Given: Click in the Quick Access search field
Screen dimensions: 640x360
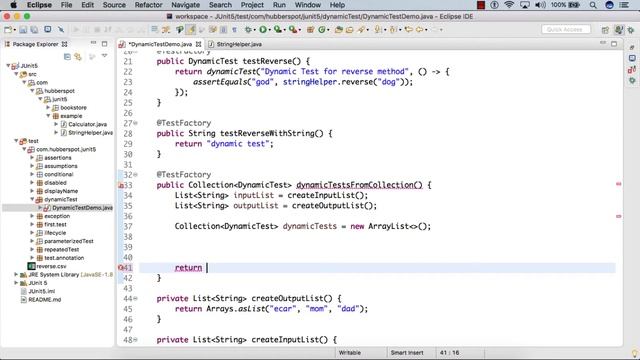Looking at the screenshot, I should tap(566, 29).
